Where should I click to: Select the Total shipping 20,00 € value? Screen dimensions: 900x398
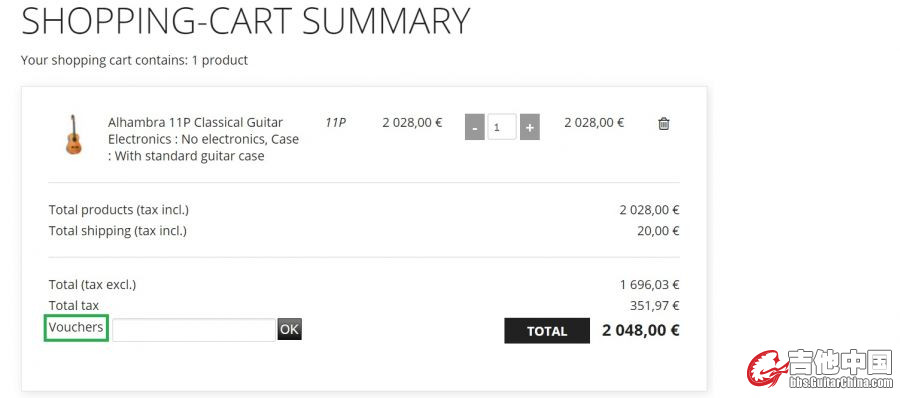point(658,231)
